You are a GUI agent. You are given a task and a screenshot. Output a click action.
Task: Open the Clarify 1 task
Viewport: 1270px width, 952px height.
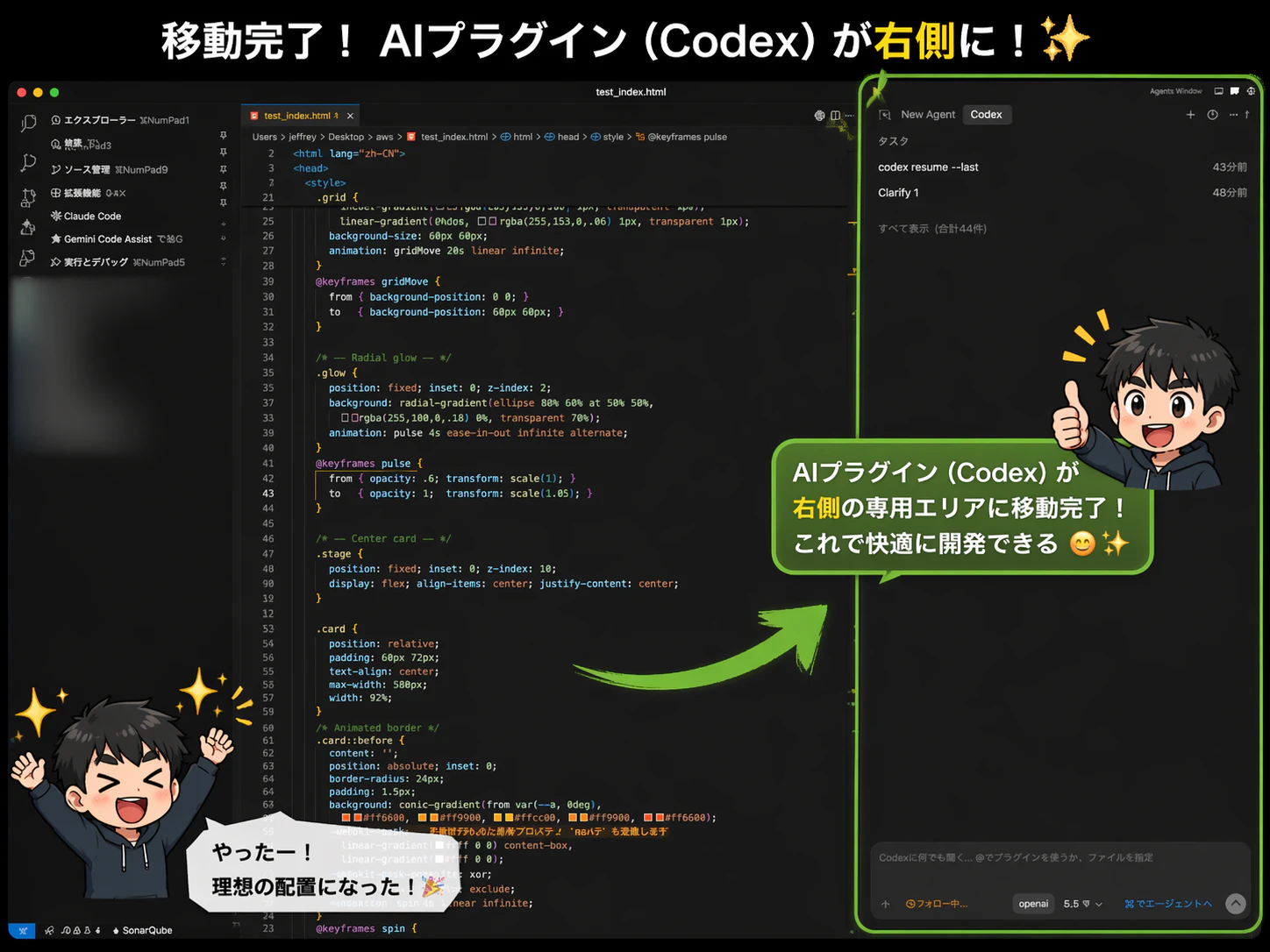(1062, 193)
